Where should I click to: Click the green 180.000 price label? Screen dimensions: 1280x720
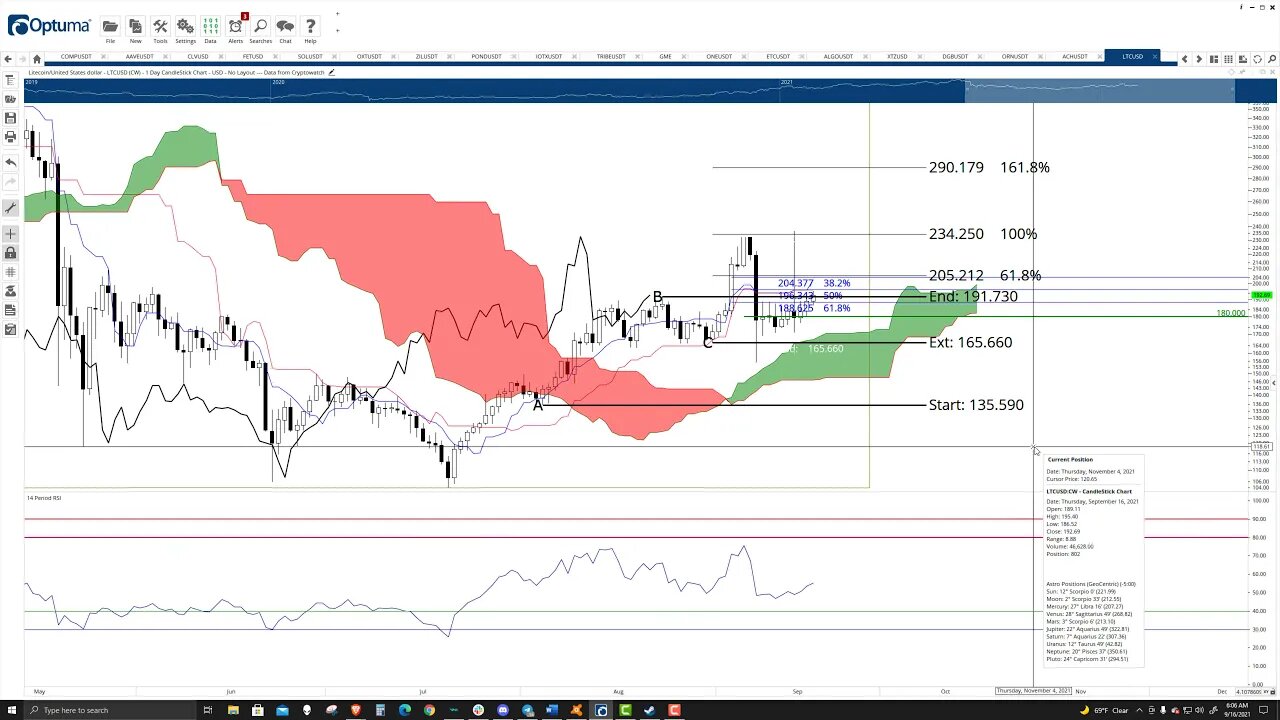pos(1230,313)
